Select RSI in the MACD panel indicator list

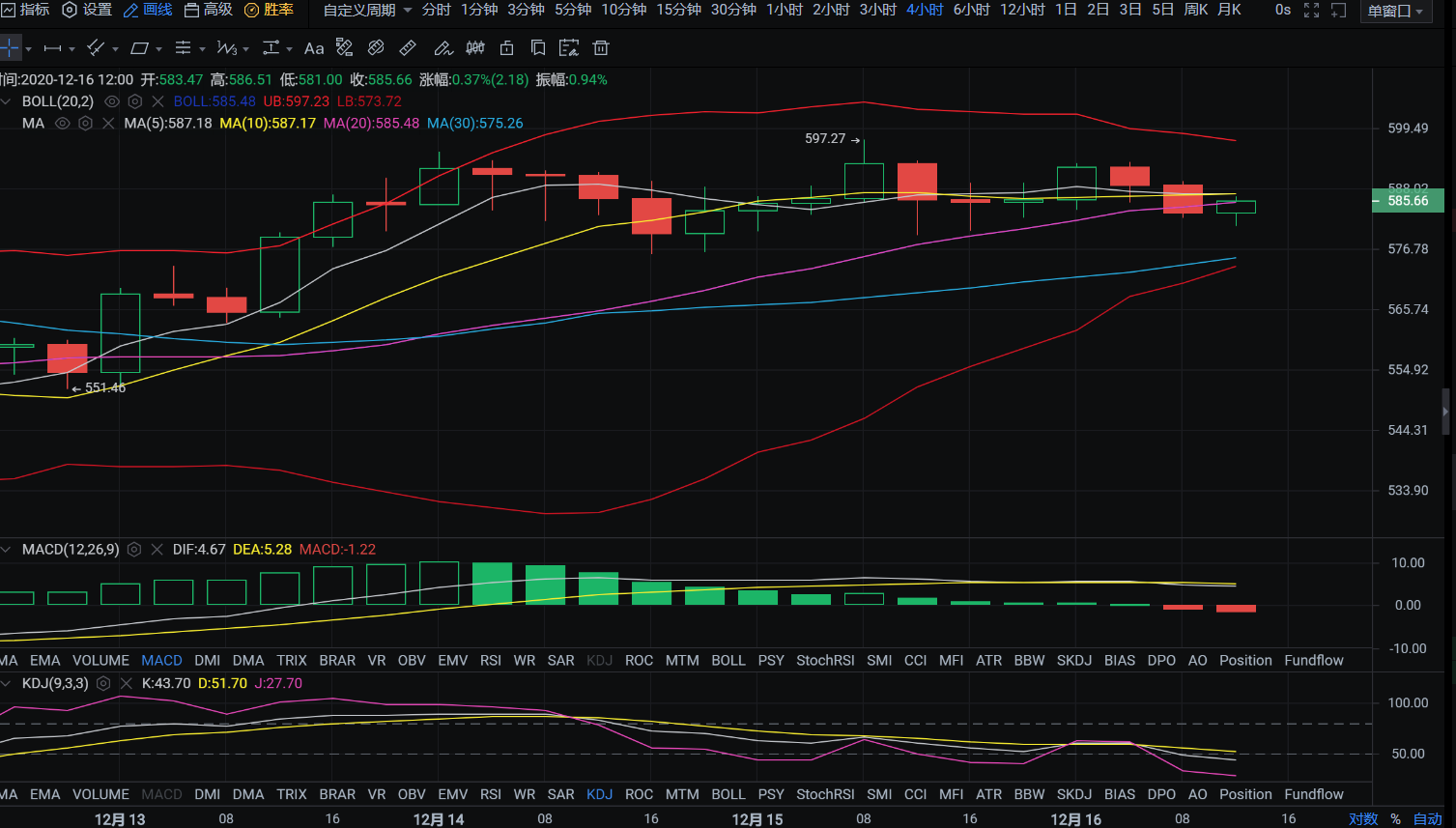point(491,661)
